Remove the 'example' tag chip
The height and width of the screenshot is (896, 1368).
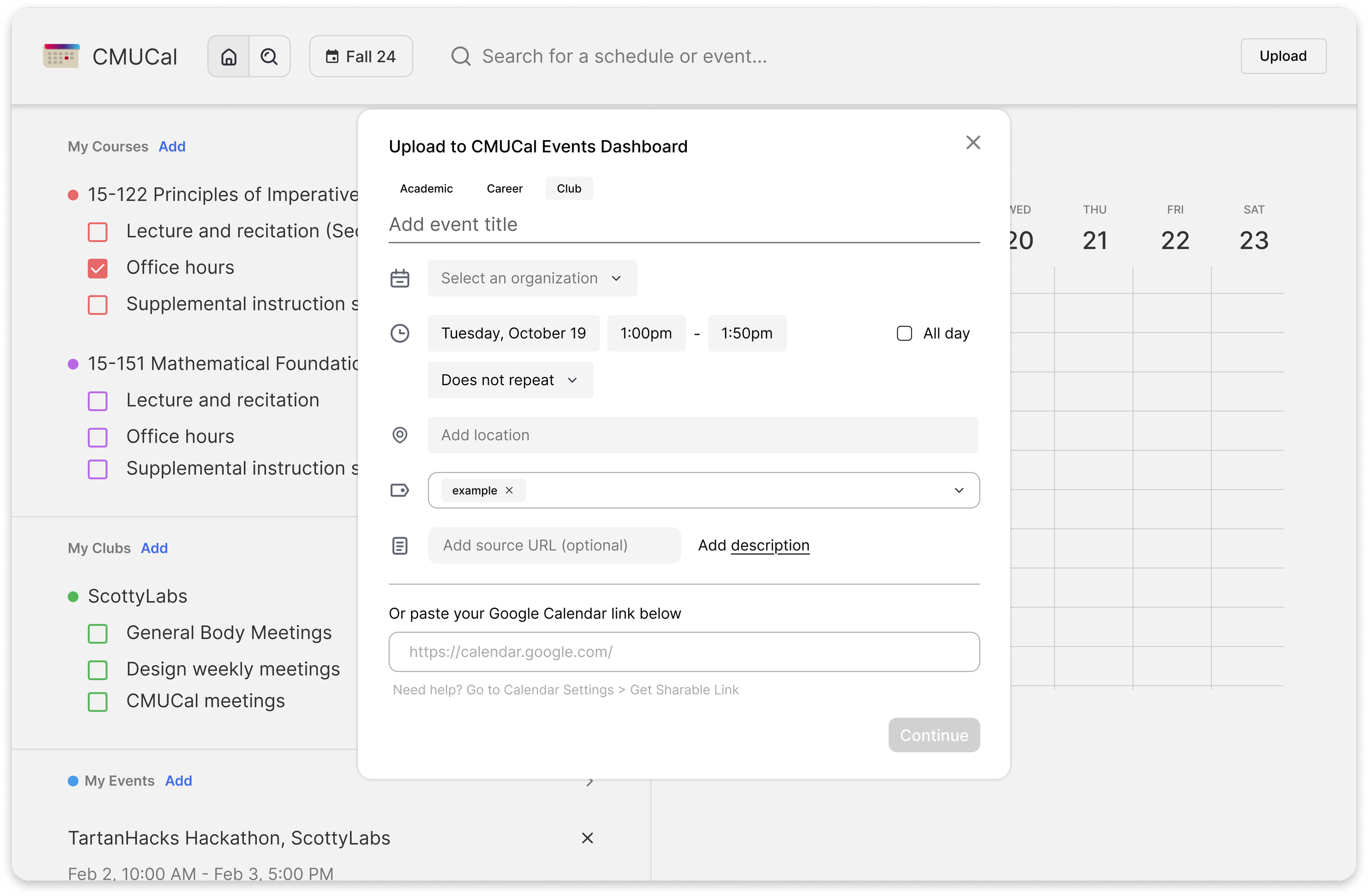coord(509,490)
